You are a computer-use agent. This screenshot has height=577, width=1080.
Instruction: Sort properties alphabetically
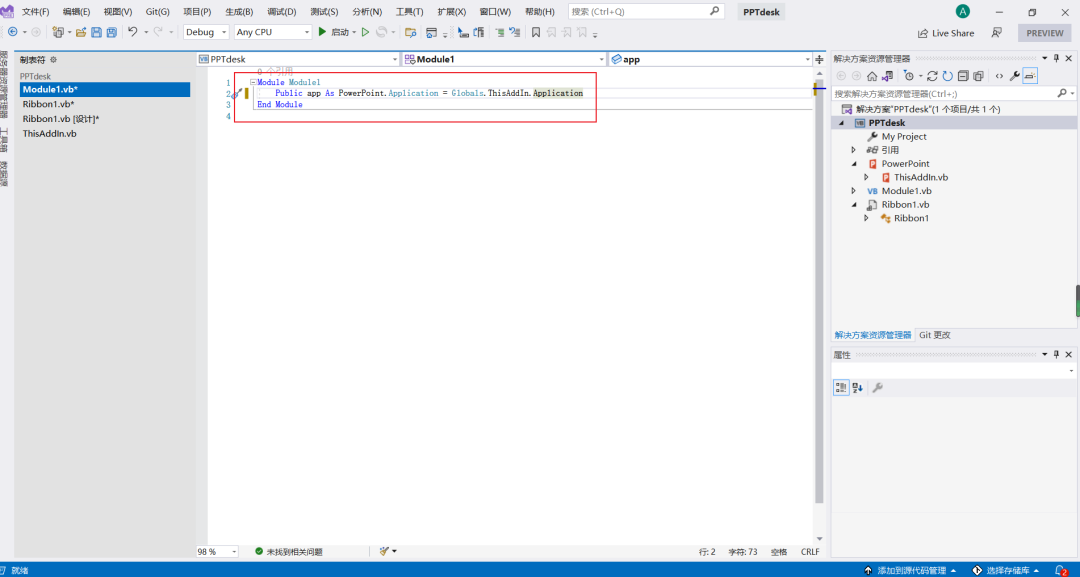pyautogui.click(x=858, y=388)
